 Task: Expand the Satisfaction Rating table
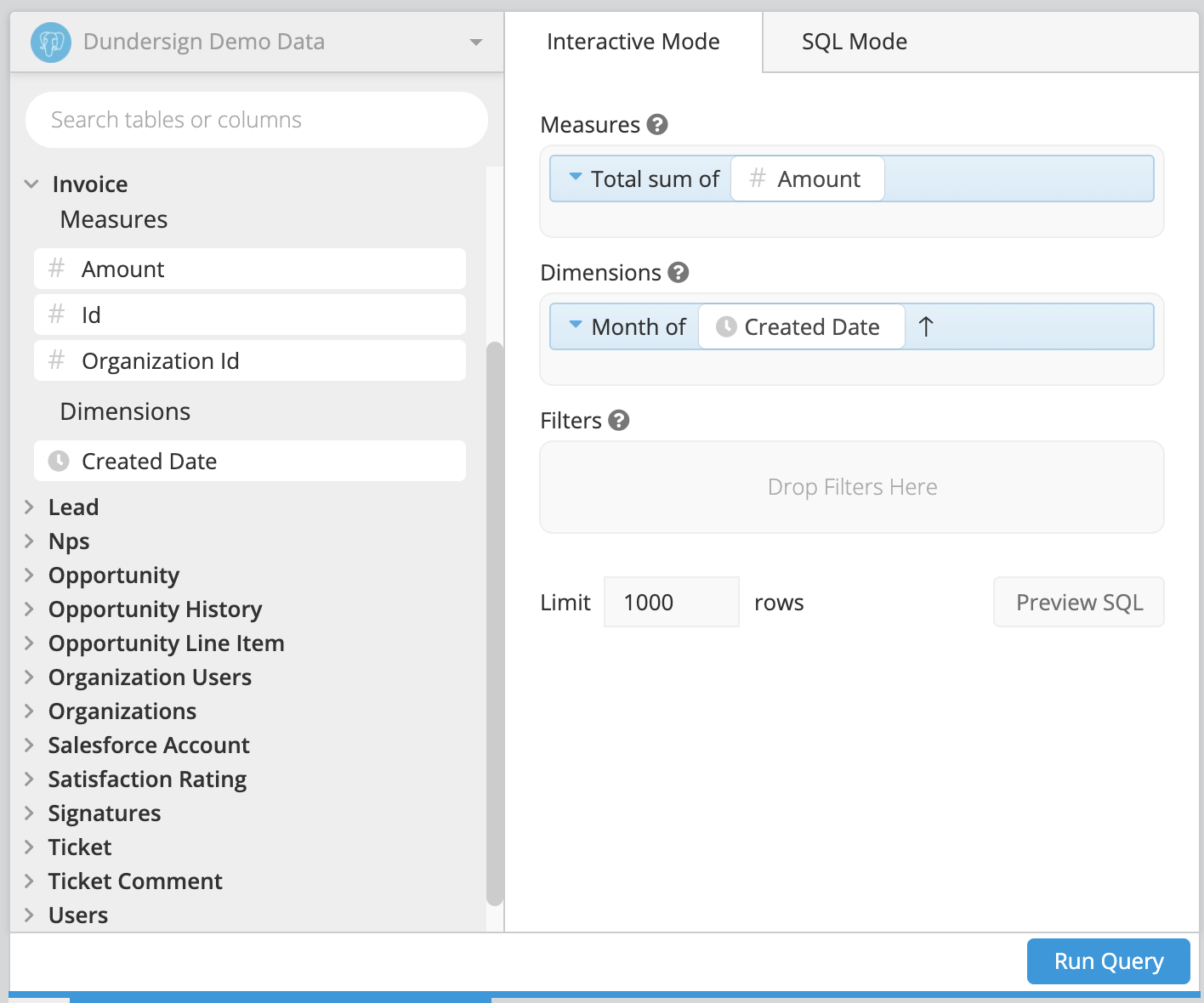[x=29, y=779]
